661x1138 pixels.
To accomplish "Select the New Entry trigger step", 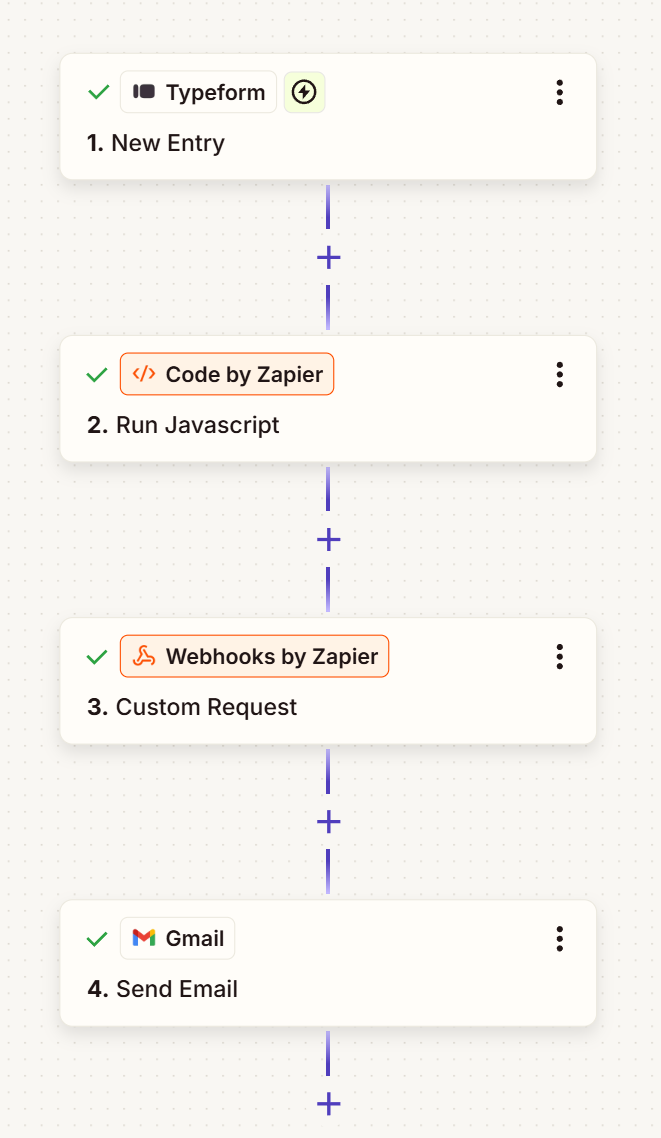I will (x=156, y=143).
